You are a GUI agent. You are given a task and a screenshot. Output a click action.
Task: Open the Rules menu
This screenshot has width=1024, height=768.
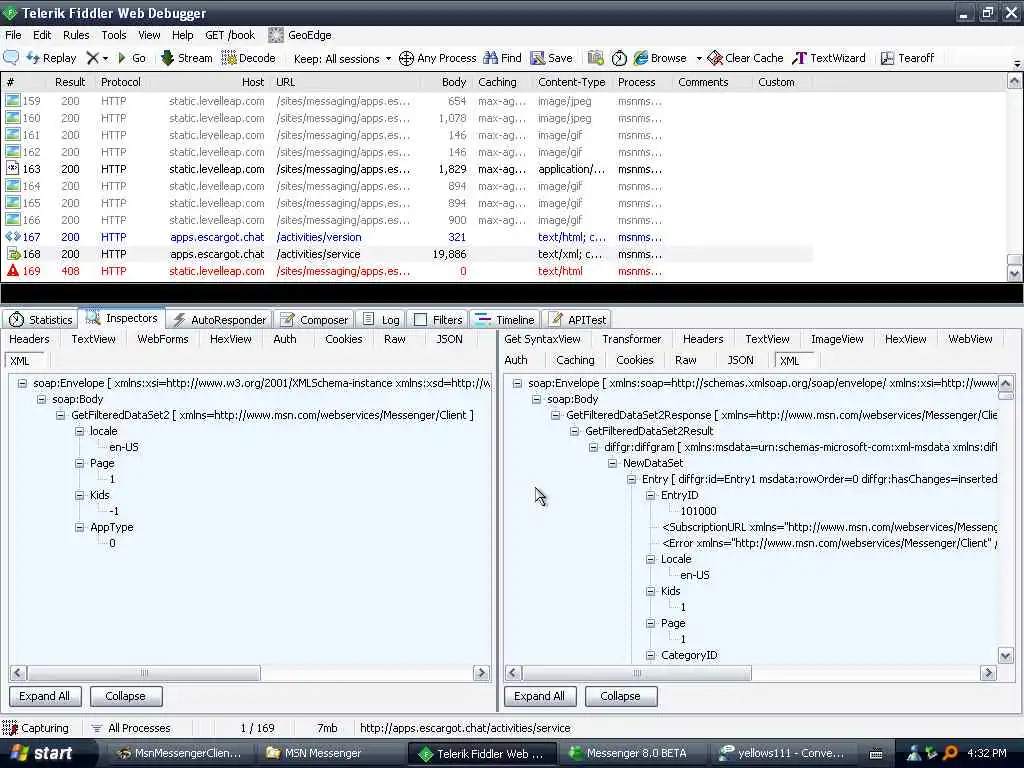(x=76, y=35)
